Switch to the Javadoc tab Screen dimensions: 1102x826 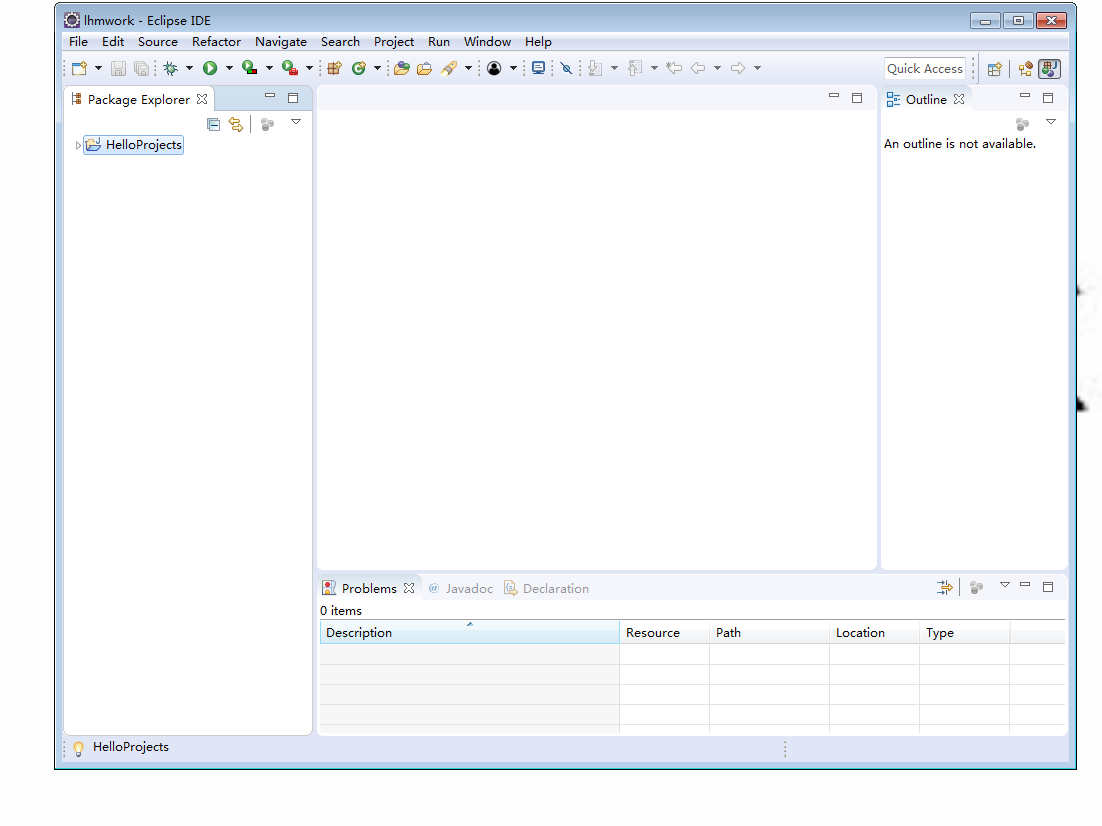click(461, 588)
